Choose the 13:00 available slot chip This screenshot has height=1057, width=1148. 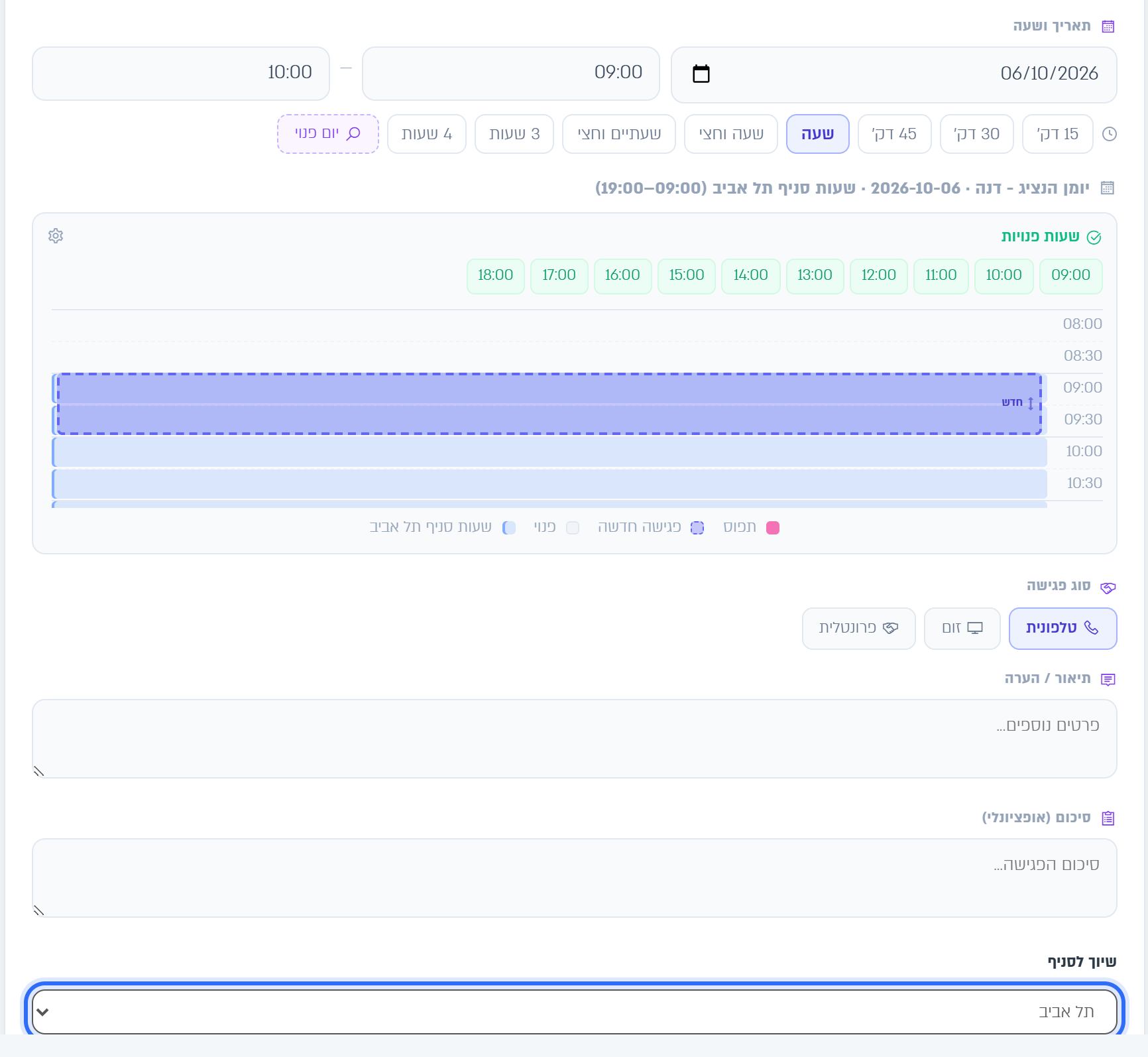(815, 276)
